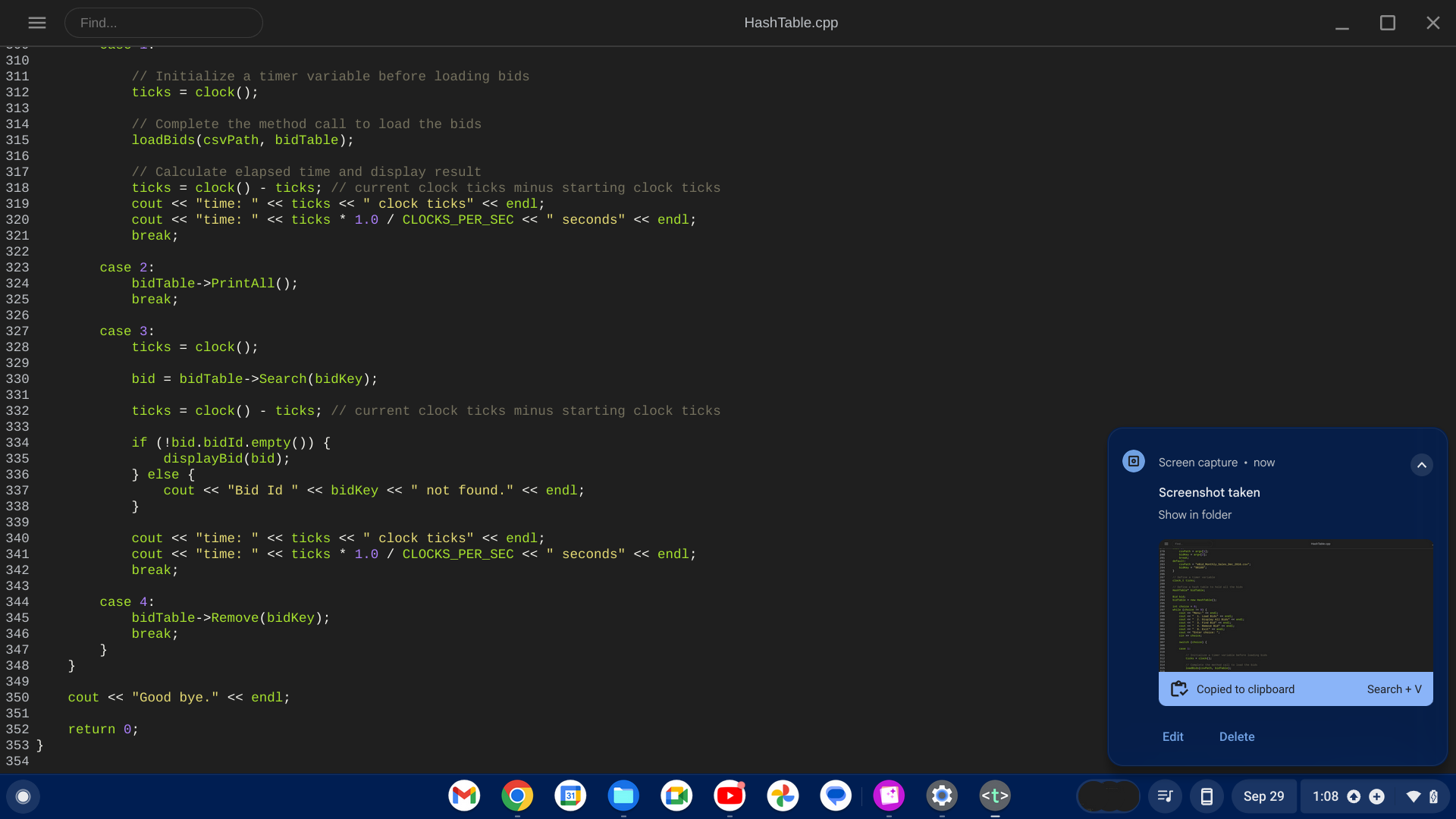
Task: Launch Gmail from the shelf
Action: 463,795
